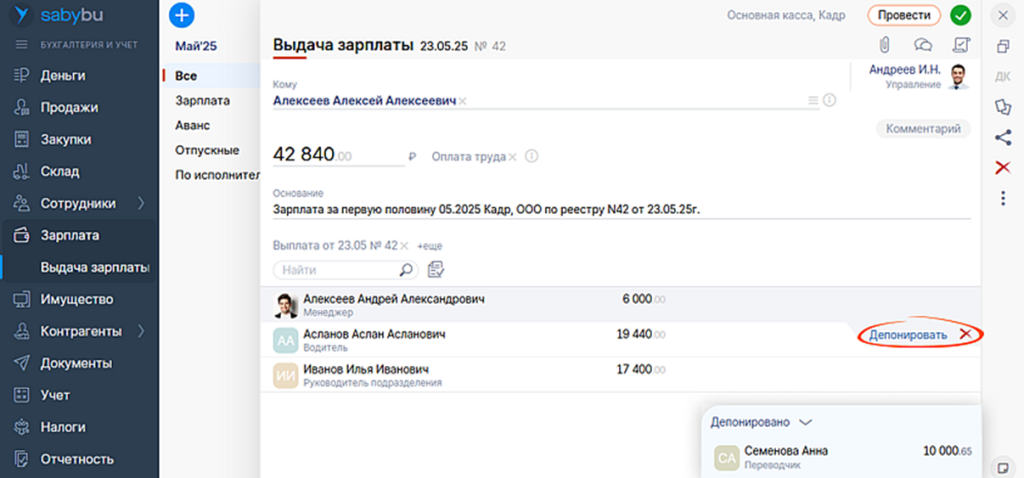Screen dimensions: 1024x478
Task: Open the paperclip attachments icon
Action: pyautogui.click(x=884, y=44)
